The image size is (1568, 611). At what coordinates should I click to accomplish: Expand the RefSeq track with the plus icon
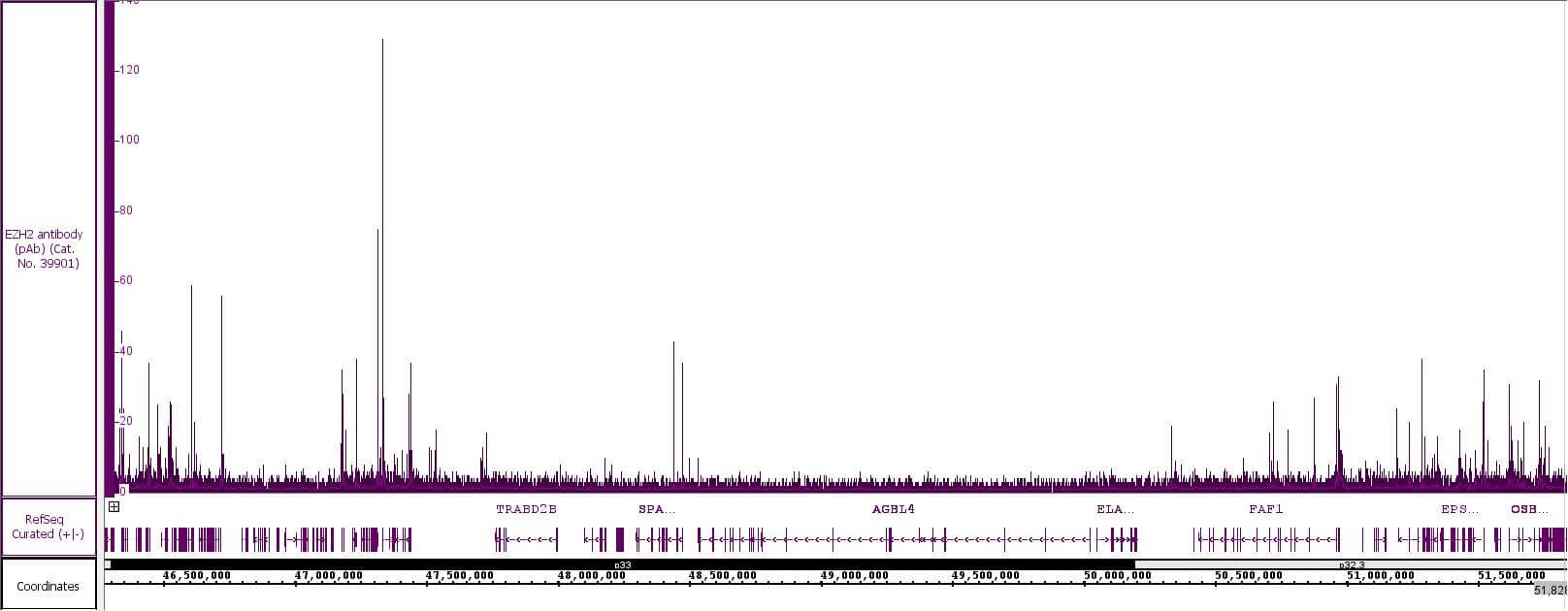pyautogui.click(x=114, y=506)
